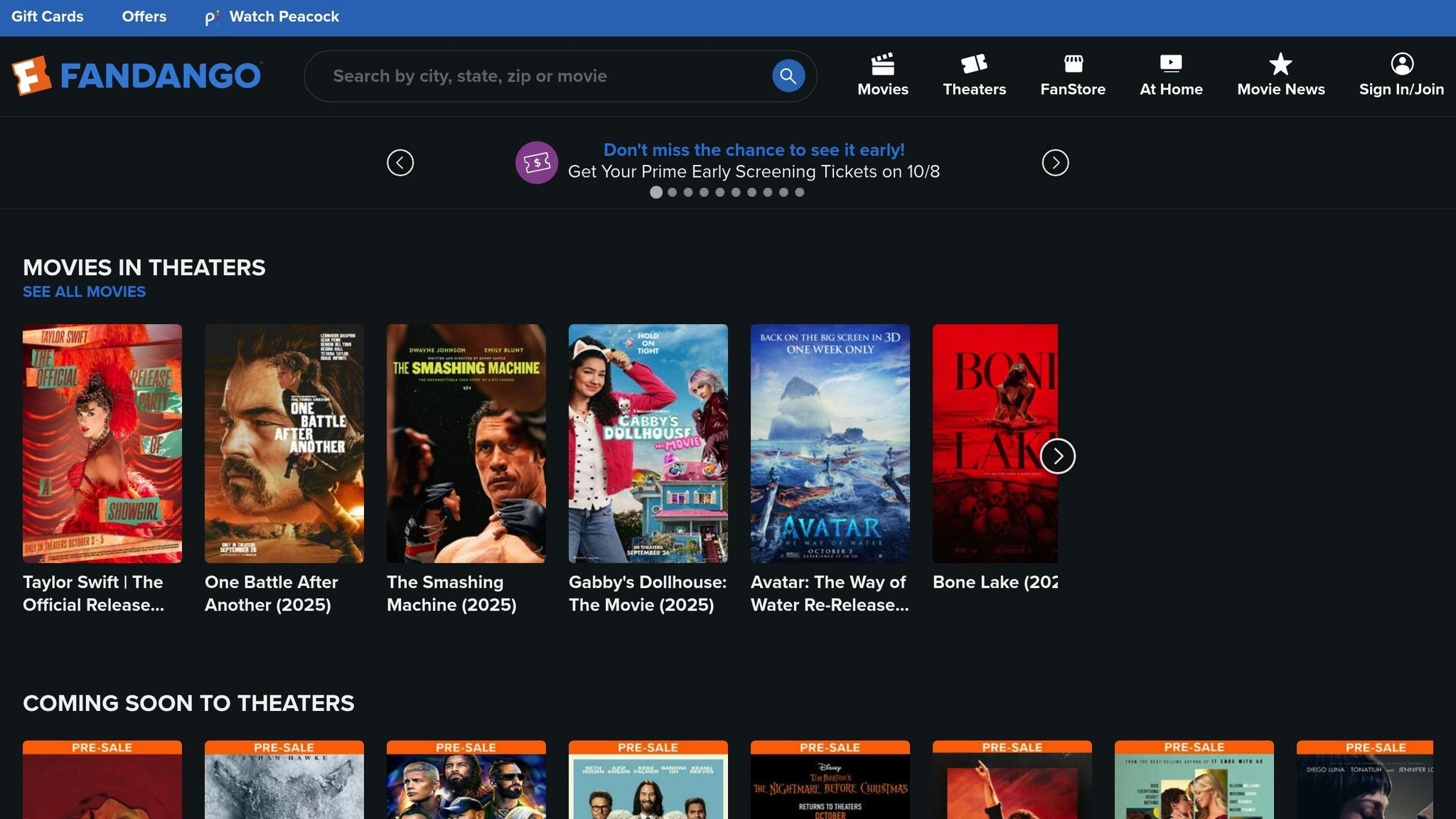Focus the city, state, zip search field

(x=540, y=76)
